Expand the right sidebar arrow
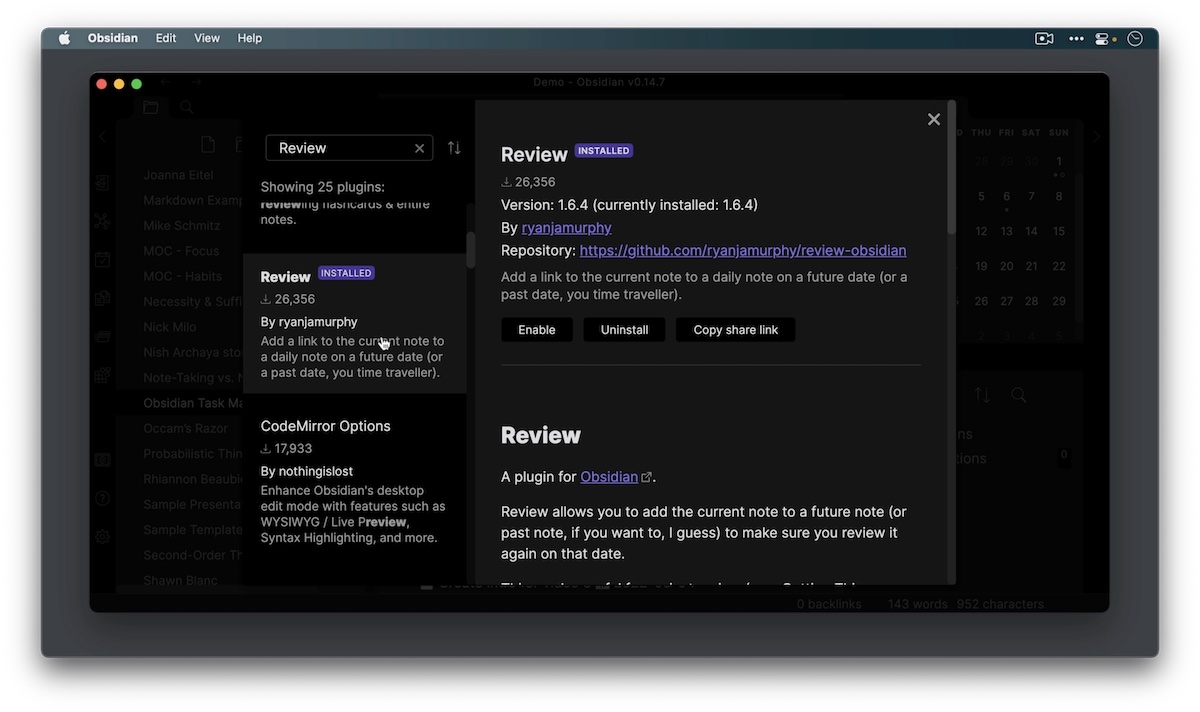Screen dimensions: 1200x712 (x=1096, y=137)
